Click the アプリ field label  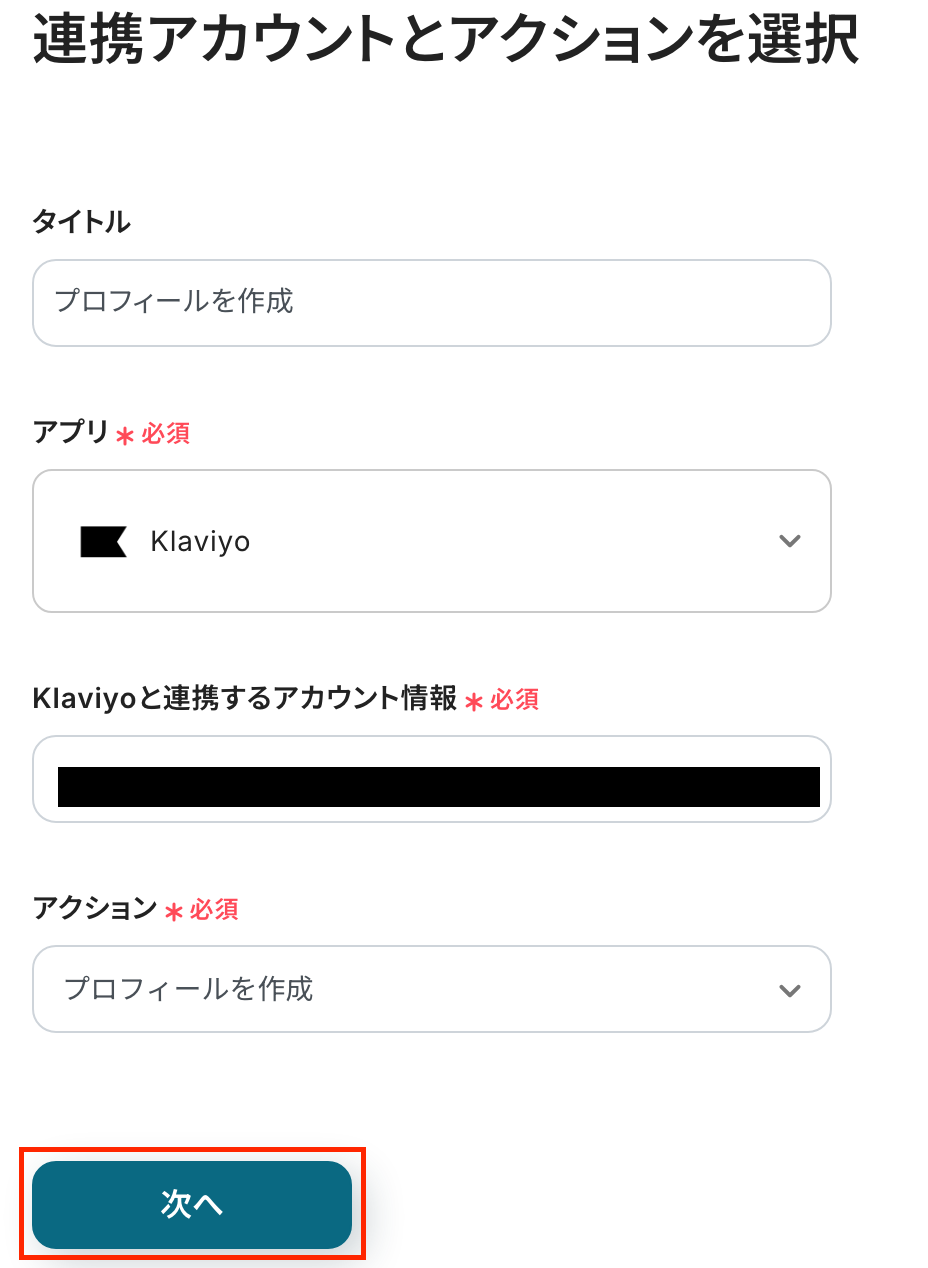(x=70, y=433)
